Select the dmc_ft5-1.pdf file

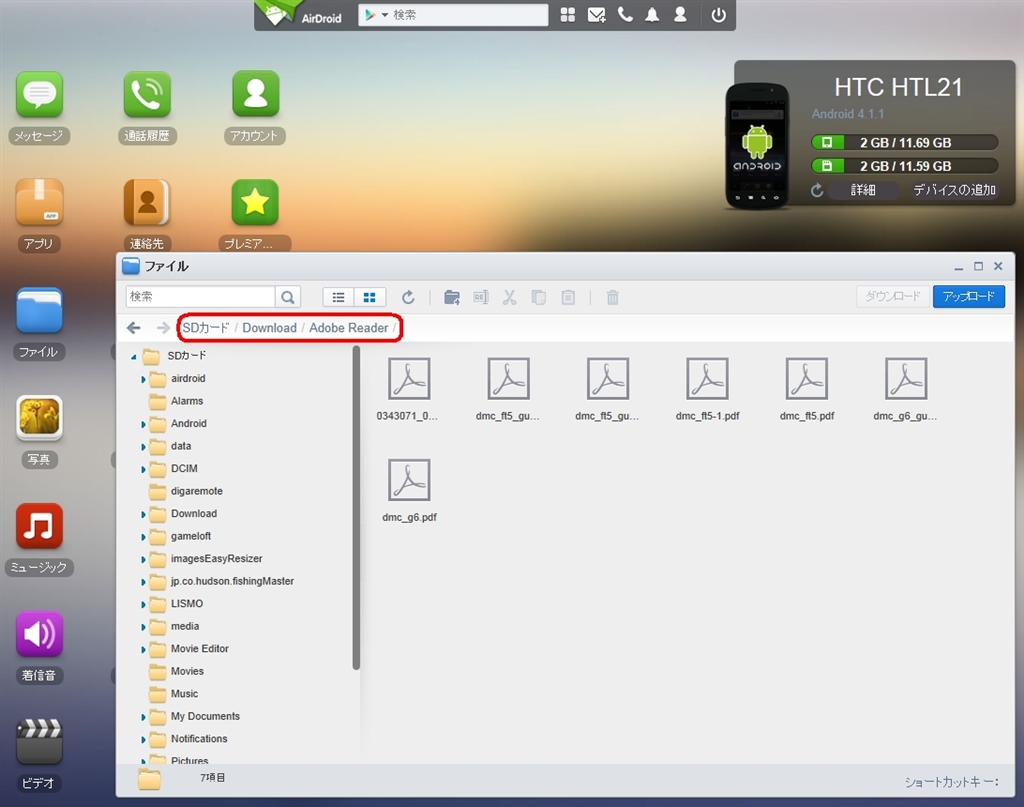pos(707,390)
